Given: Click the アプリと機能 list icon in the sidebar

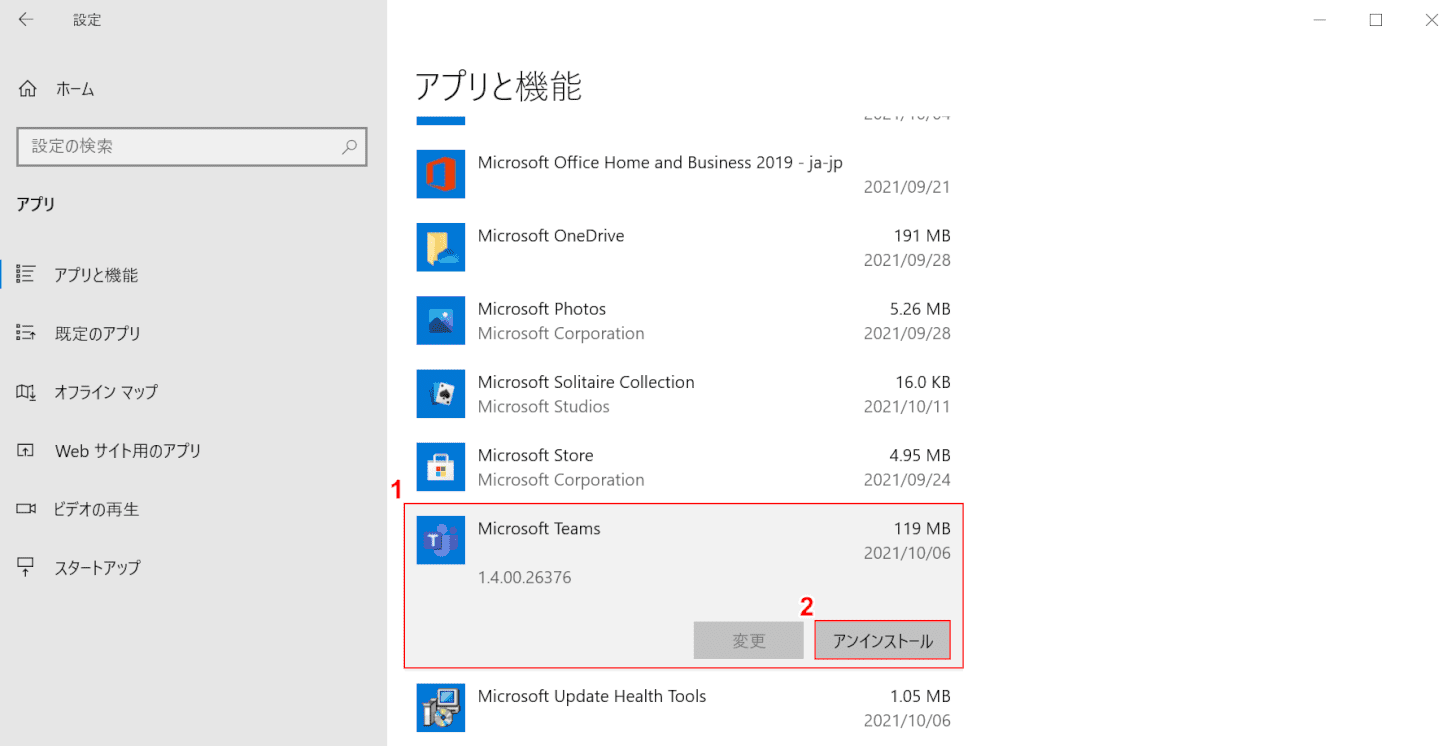Looking at the screenshot, I should [27, 274].
